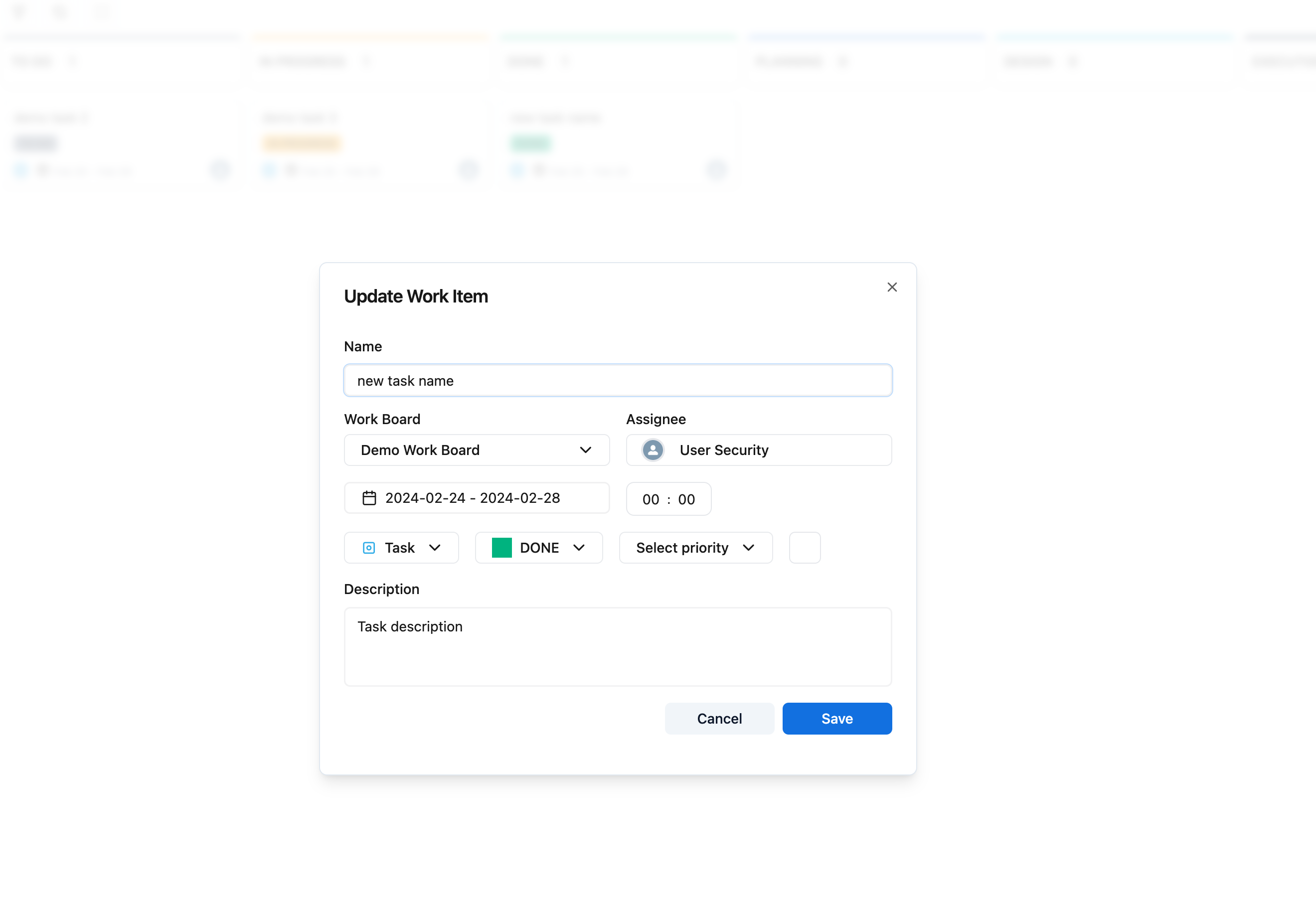This screenshot has height=910, width=1316.
Task: Close the Update Work Item dialog
Action: pos(892,287)
